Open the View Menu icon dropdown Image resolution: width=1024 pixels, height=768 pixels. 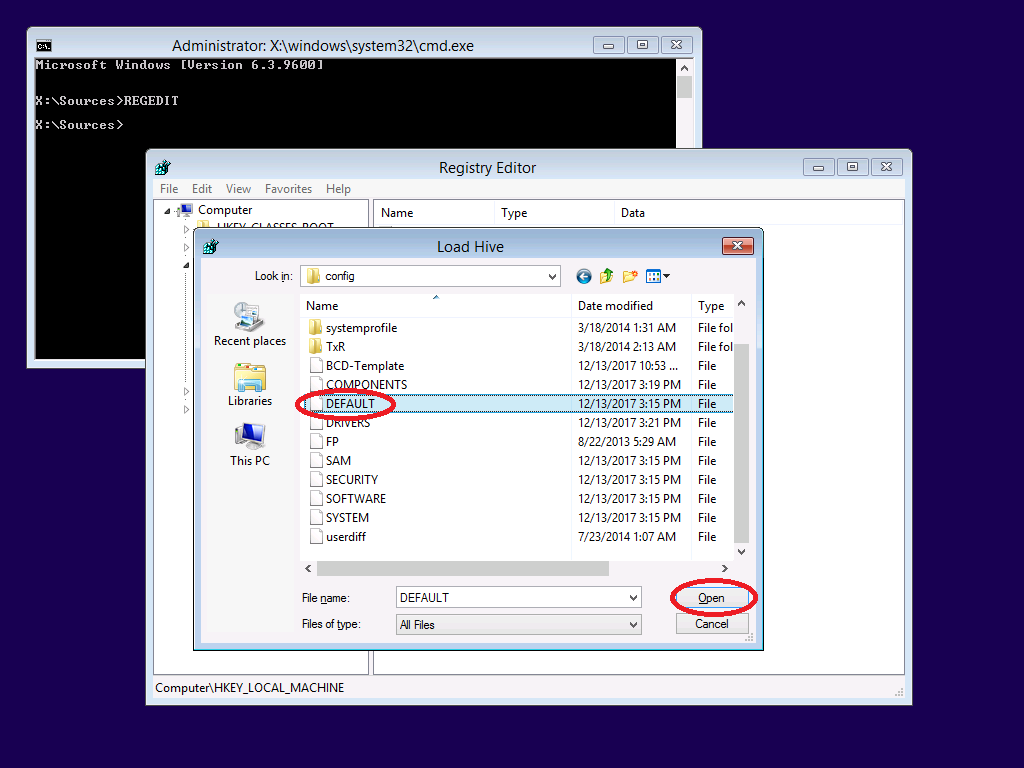(658, 276)
